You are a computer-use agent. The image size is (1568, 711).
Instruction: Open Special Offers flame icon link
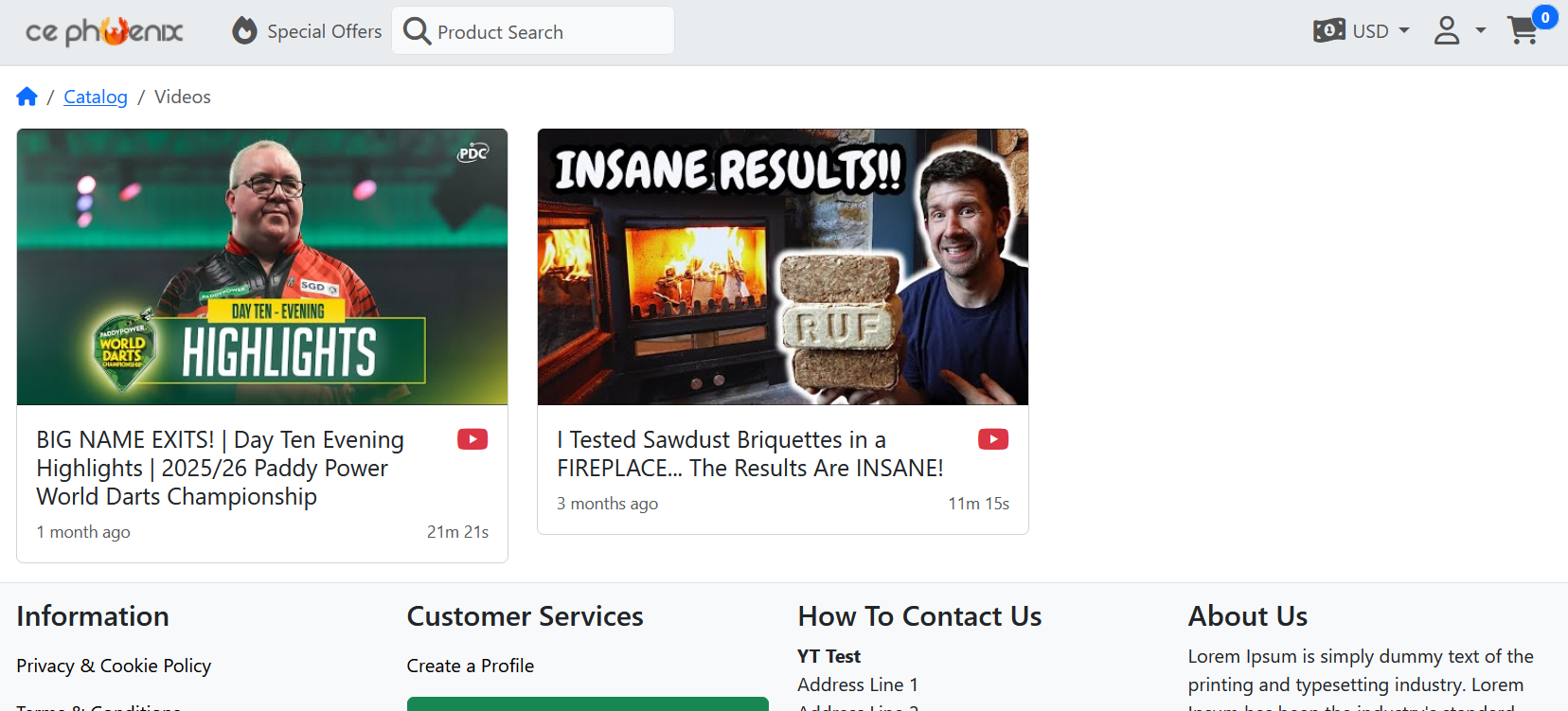244,31
